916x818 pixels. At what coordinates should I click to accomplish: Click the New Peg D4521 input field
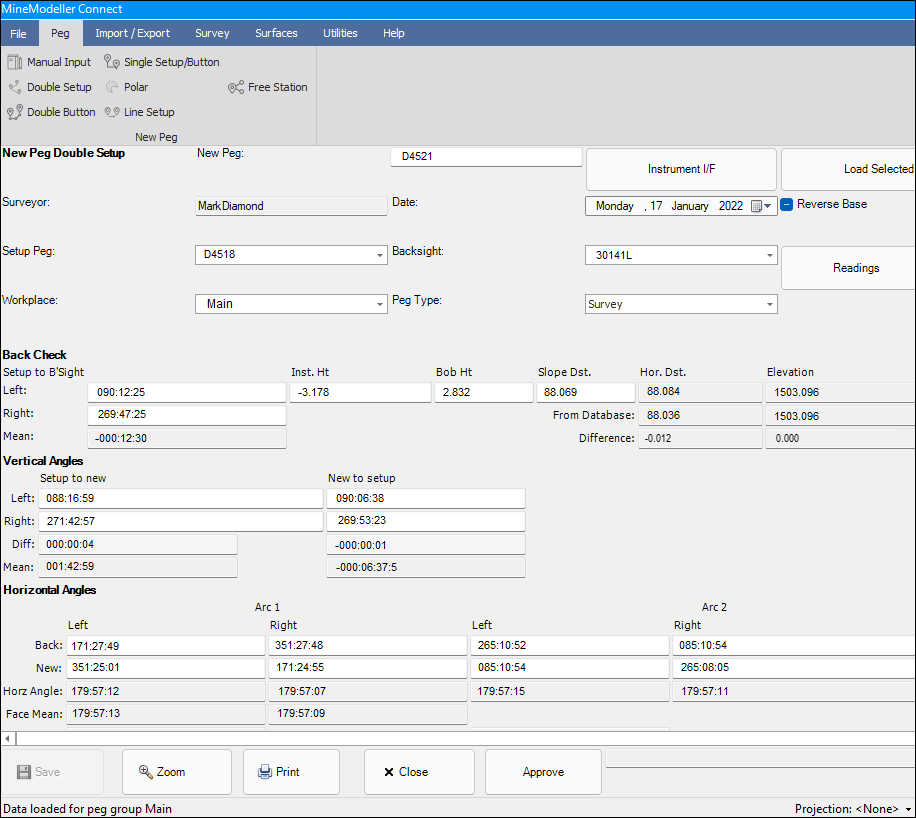(485, 157)
